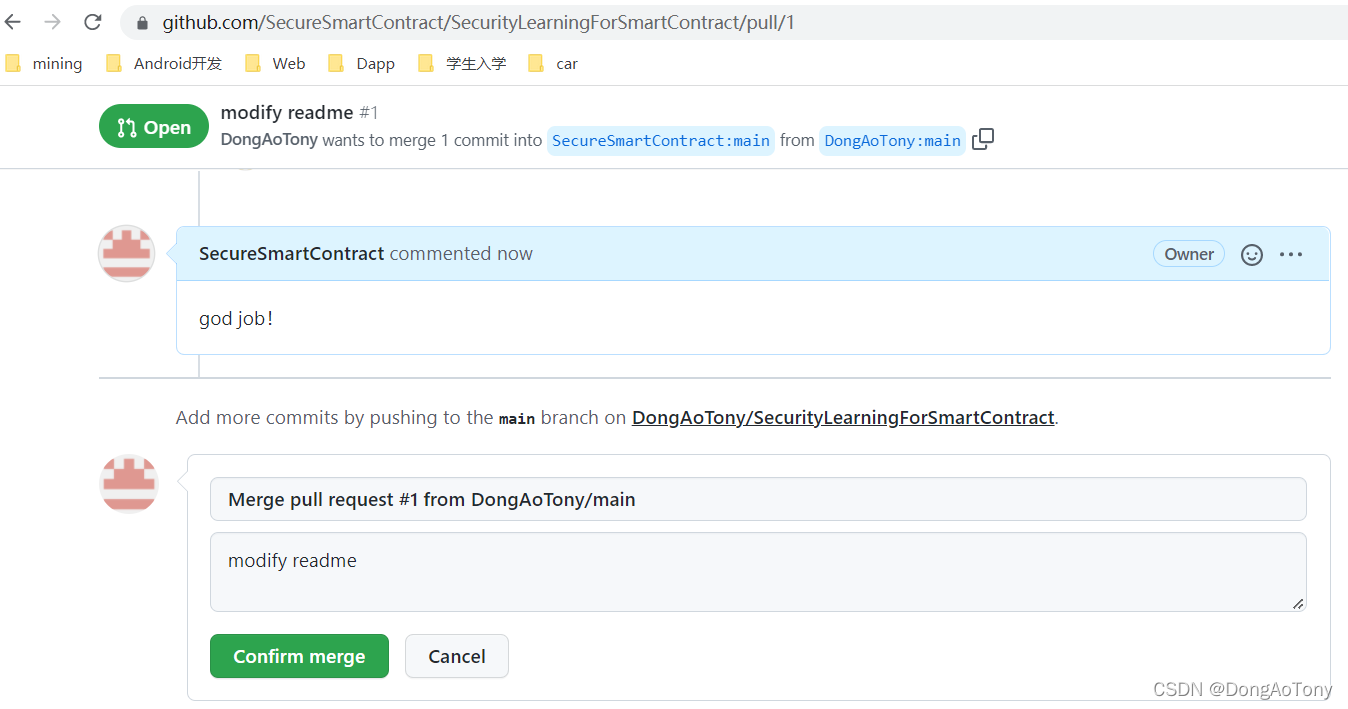
Task: Open the mining bookmark folder
Action: pyautogui.click(x=44, y=63)
